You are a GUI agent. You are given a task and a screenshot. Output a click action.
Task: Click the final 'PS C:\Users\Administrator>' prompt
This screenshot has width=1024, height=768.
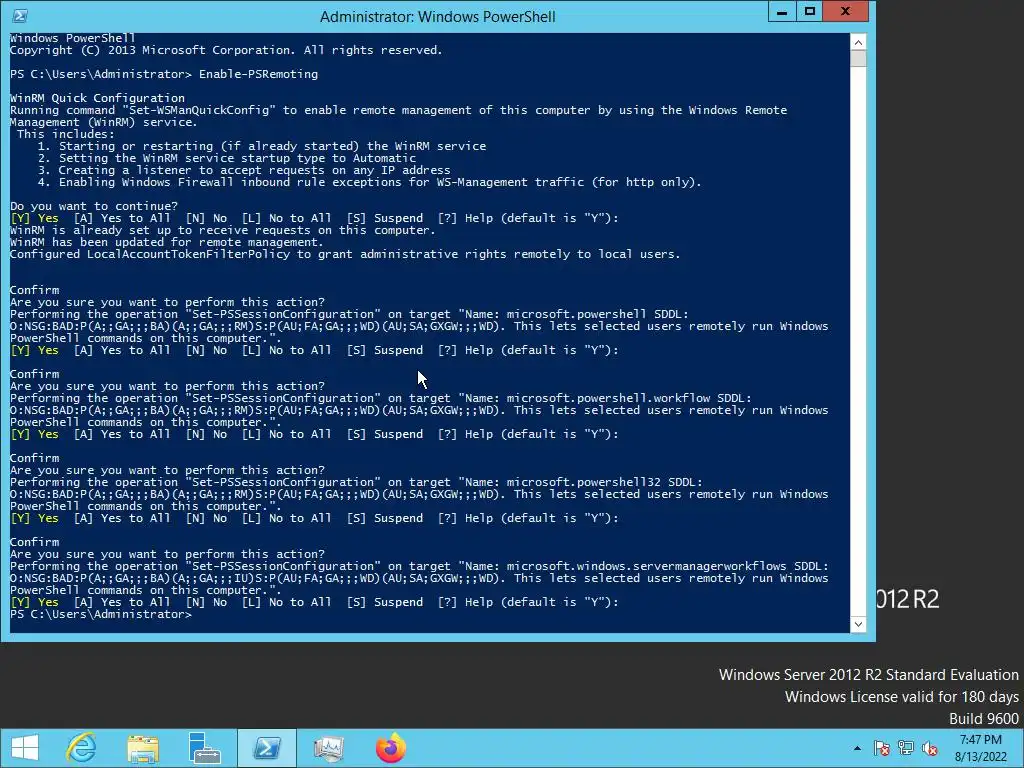(x=101, y=615)
